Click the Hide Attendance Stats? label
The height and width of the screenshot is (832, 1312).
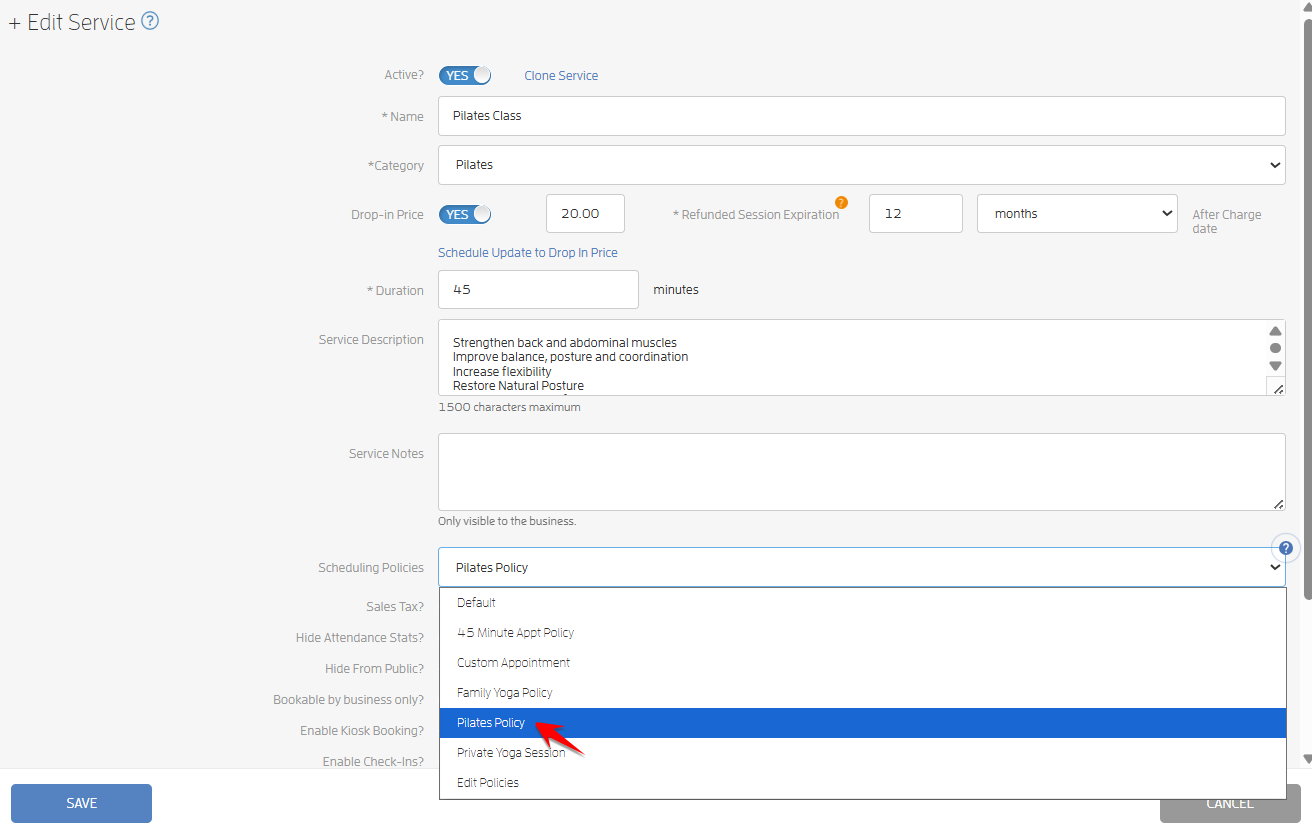[x=360, y=637]
